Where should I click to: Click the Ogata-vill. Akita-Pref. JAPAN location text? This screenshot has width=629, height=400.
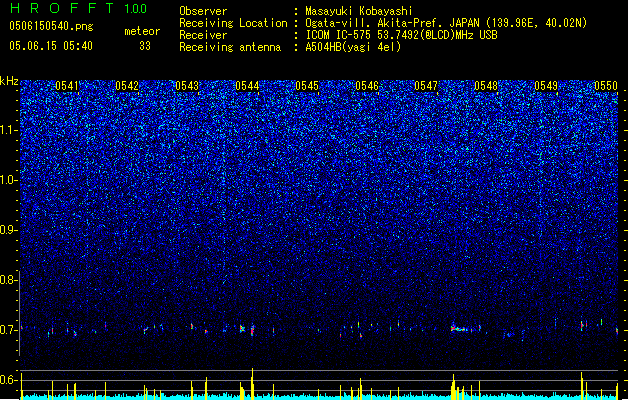393,23
